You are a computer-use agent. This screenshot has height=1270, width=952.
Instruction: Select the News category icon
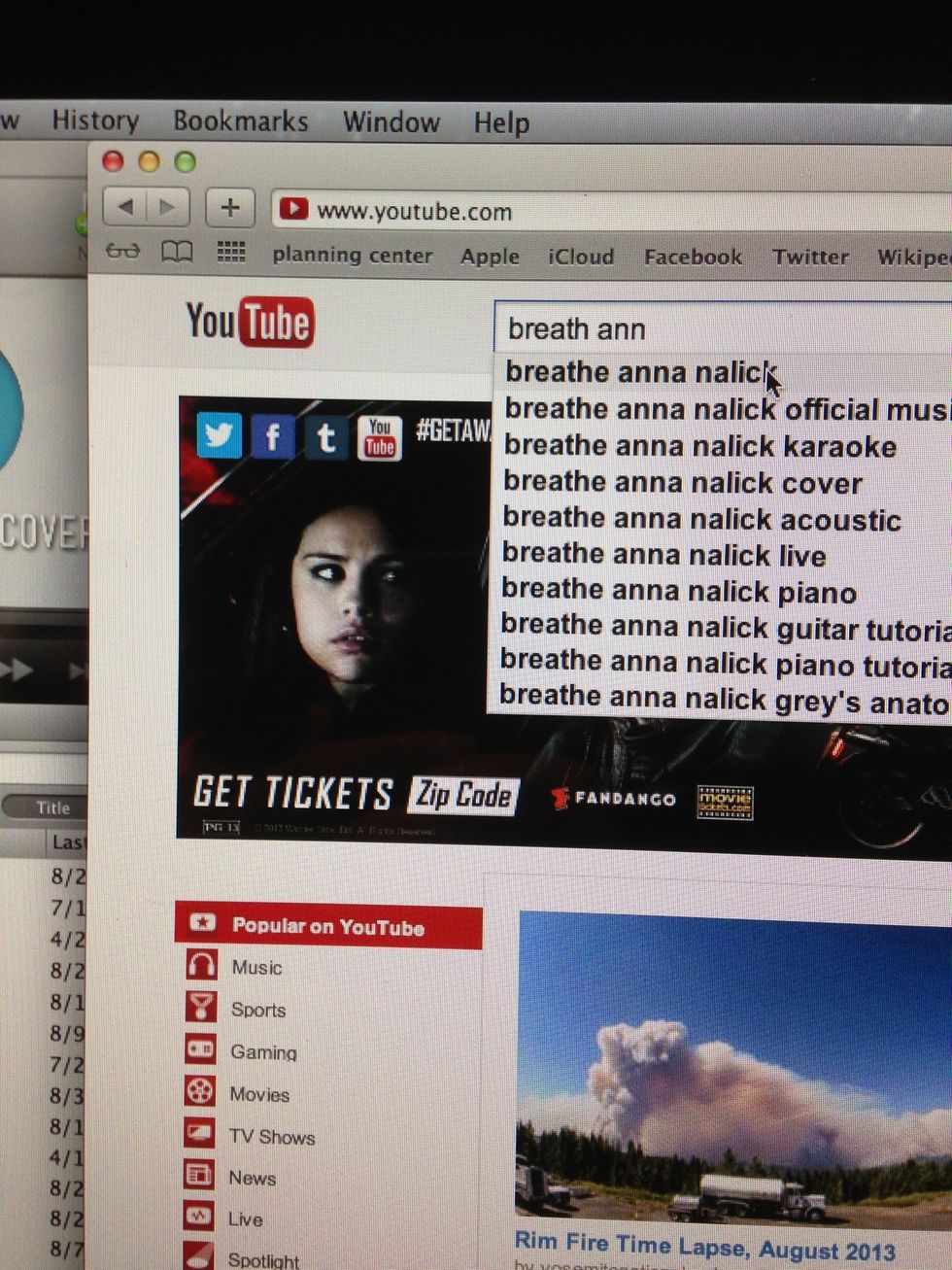click(202, 1178)
